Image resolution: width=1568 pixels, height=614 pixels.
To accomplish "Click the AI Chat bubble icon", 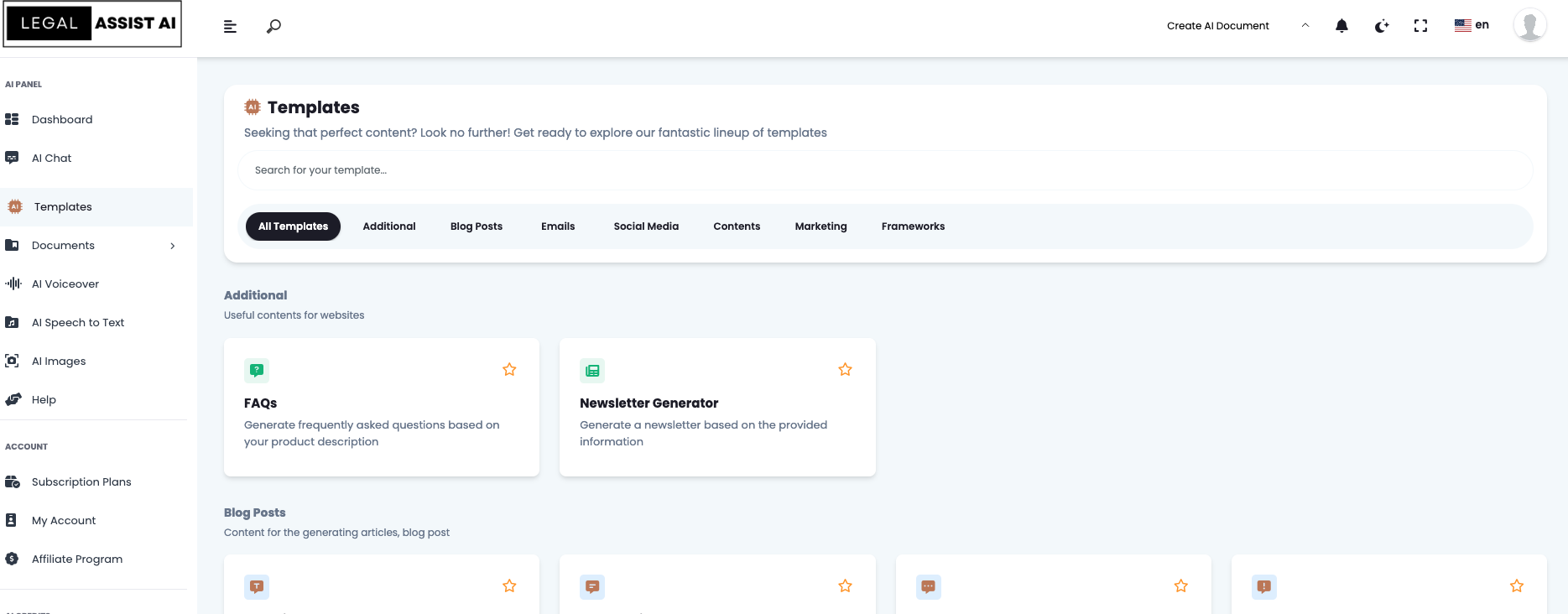I will tap(12, 158).
